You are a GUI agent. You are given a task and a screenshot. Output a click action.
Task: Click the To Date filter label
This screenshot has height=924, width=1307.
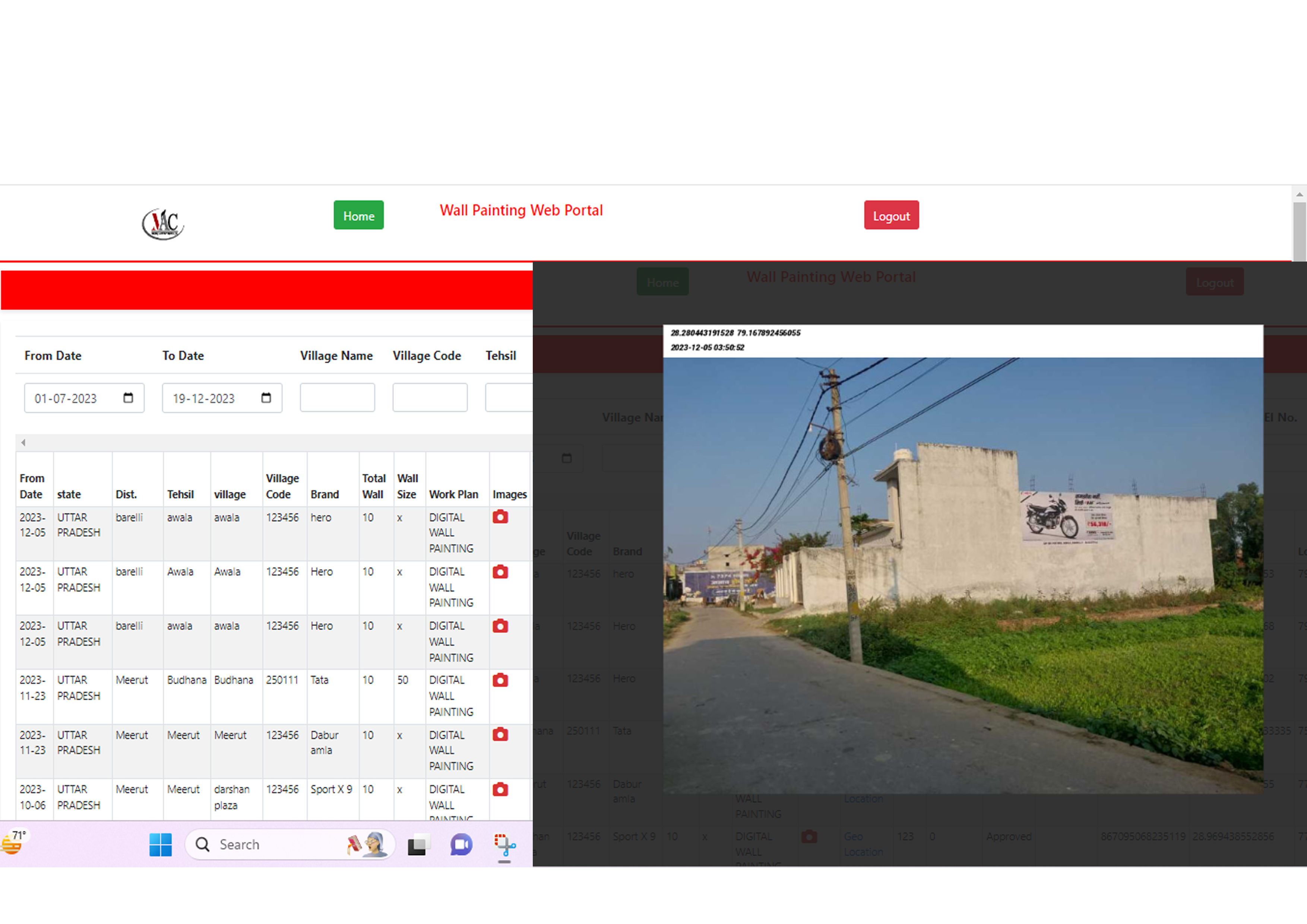click(x=183, y=356)
